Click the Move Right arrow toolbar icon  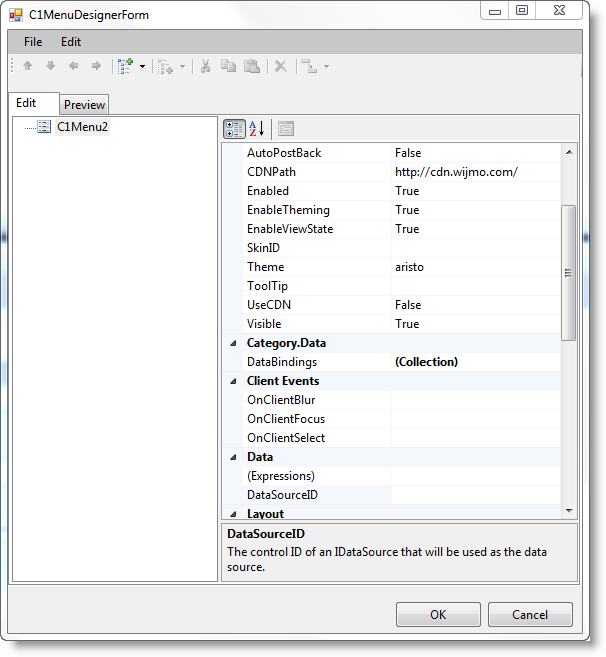pyautogui.click(x=96, y=66)
